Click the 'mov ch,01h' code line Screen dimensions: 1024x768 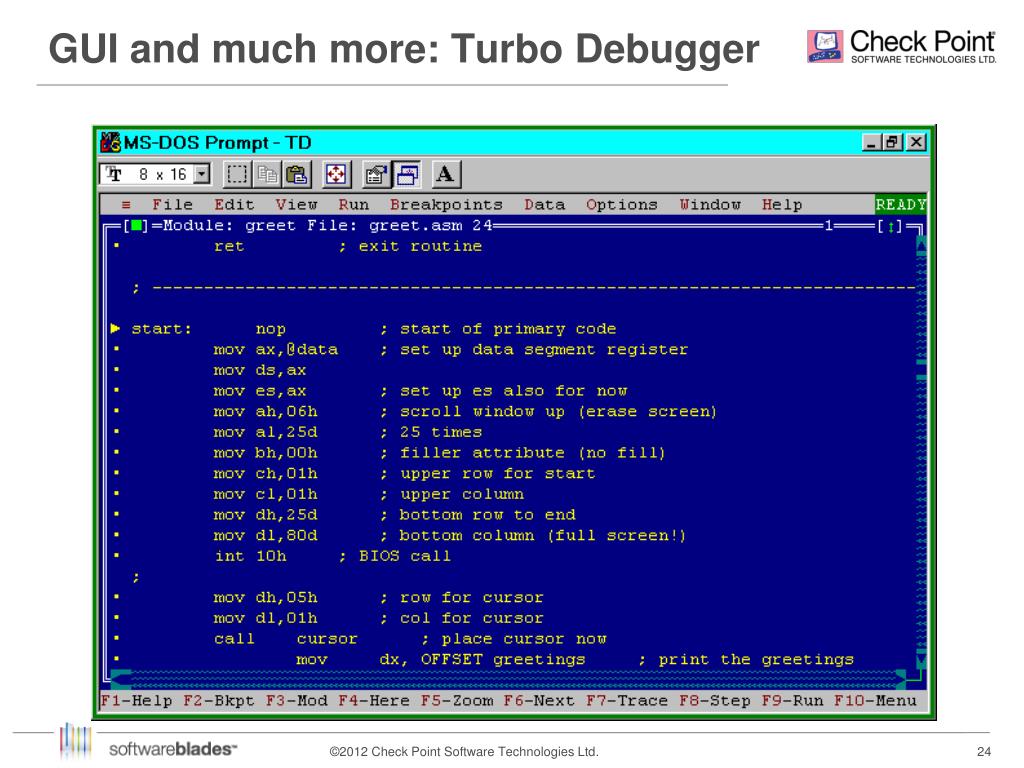tap(265, 473)
